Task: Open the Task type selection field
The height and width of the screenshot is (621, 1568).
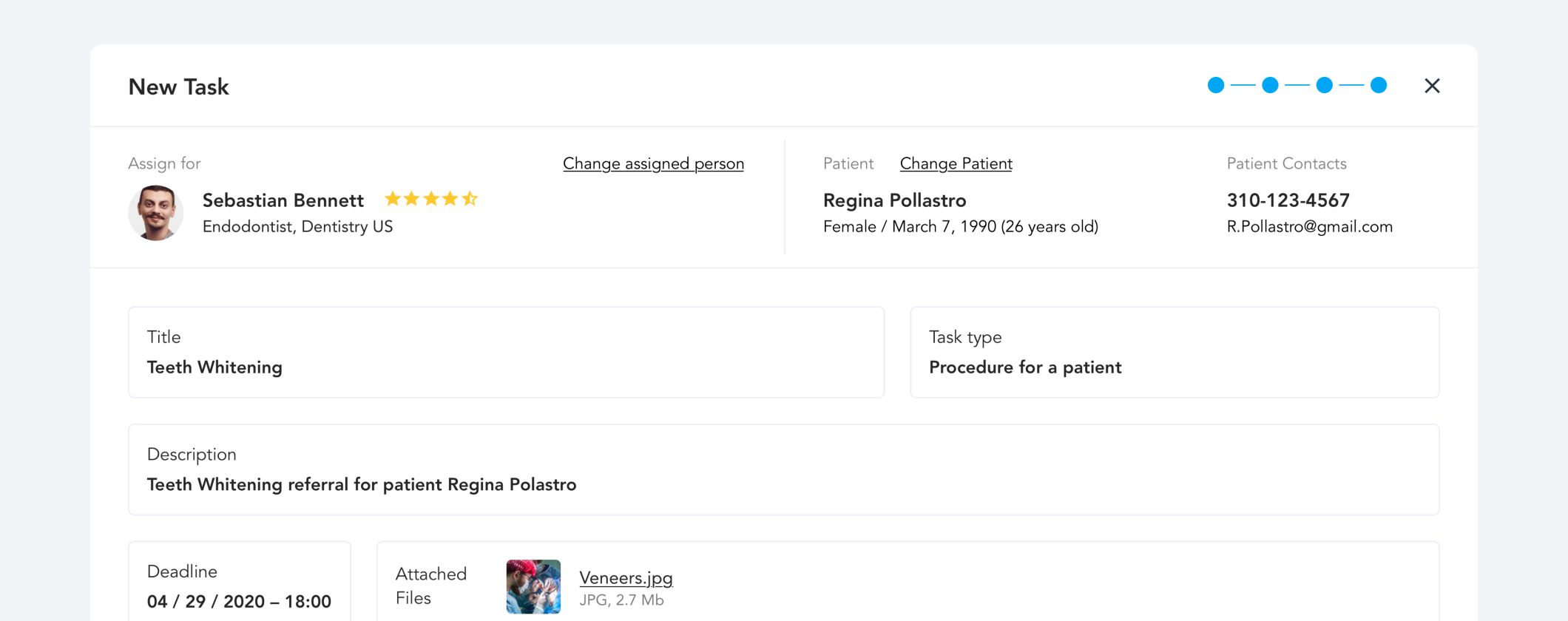Action: (1174, 353)
